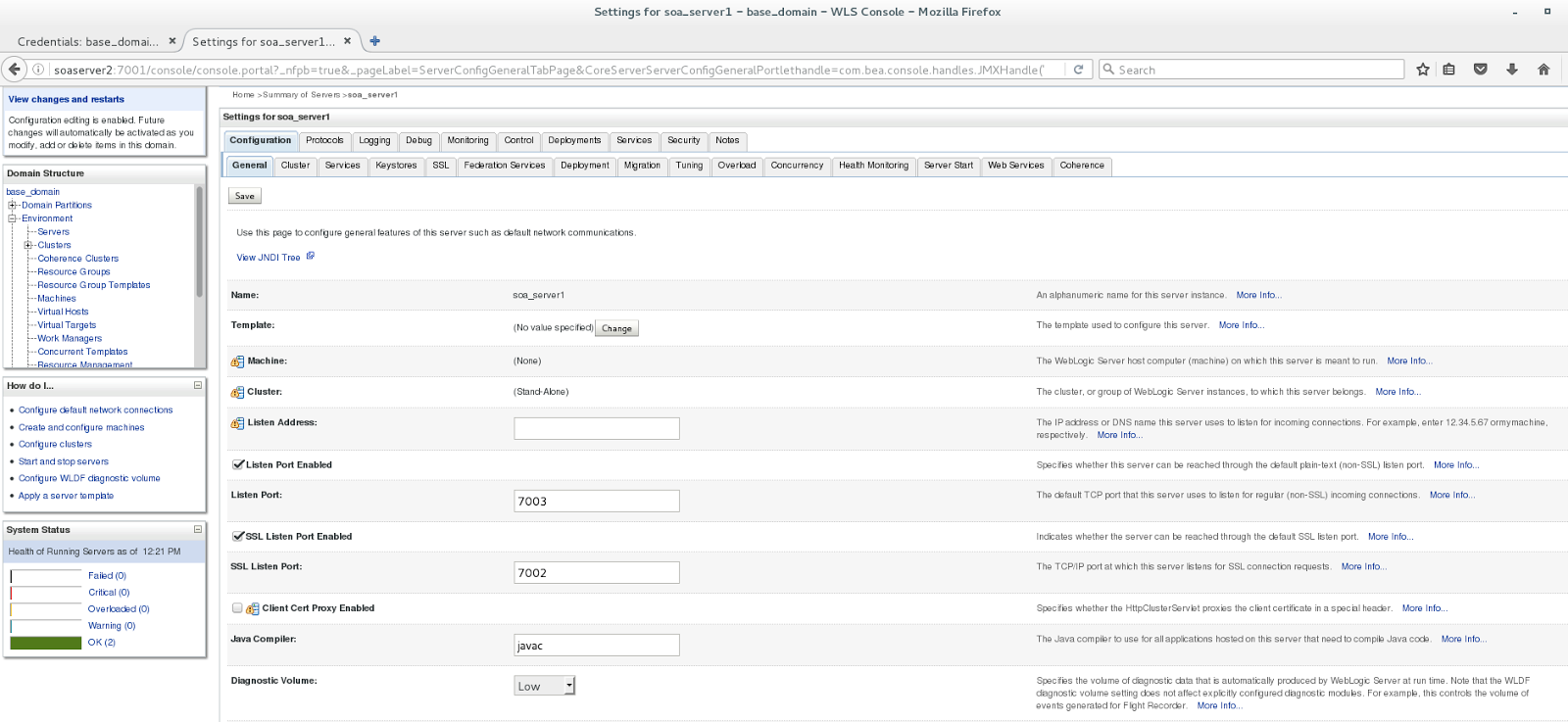Switch to the Protocols tab
The width and height of the screenshot is (1568, 722).
click(324, 141)
